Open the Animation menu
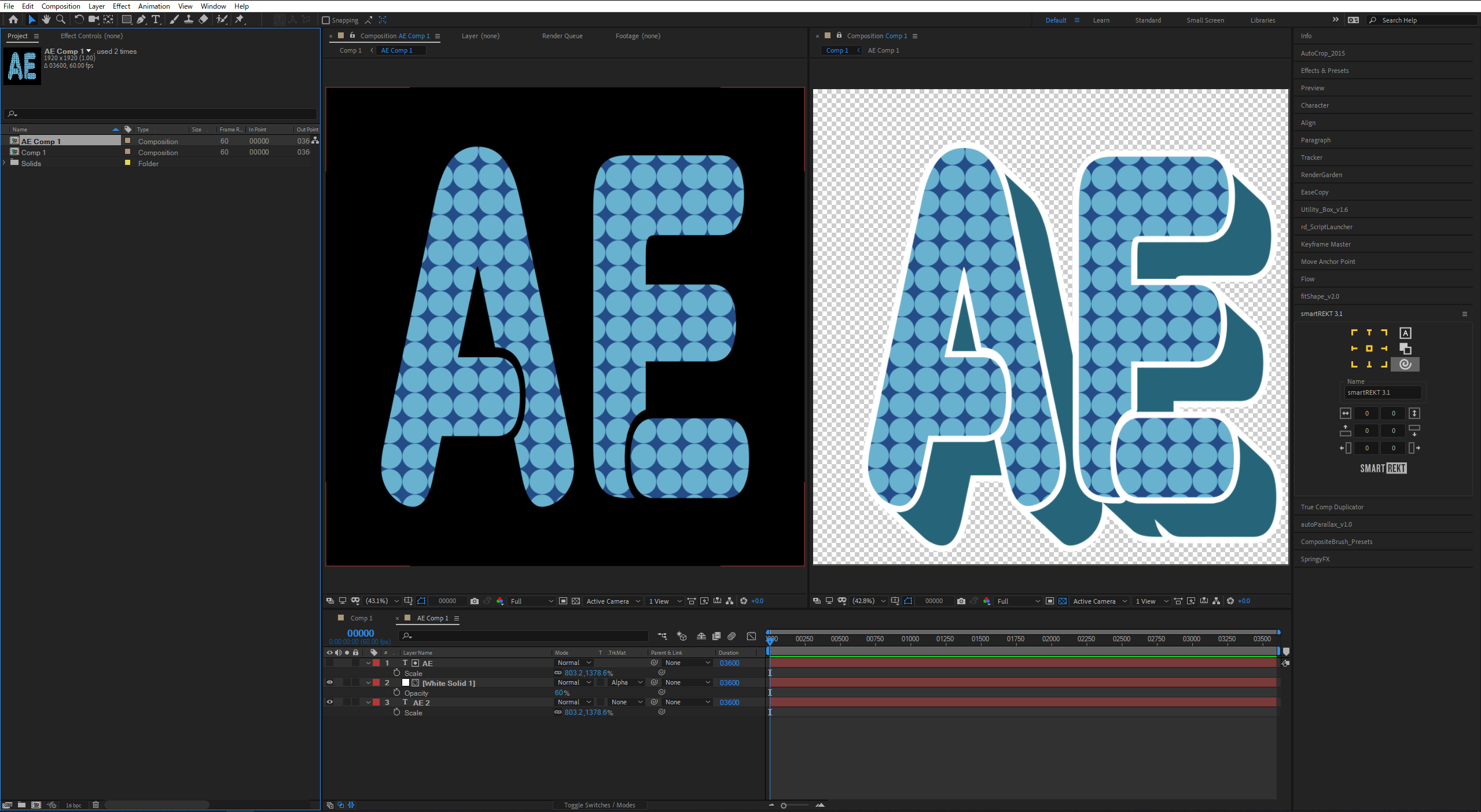 [154, 6]
